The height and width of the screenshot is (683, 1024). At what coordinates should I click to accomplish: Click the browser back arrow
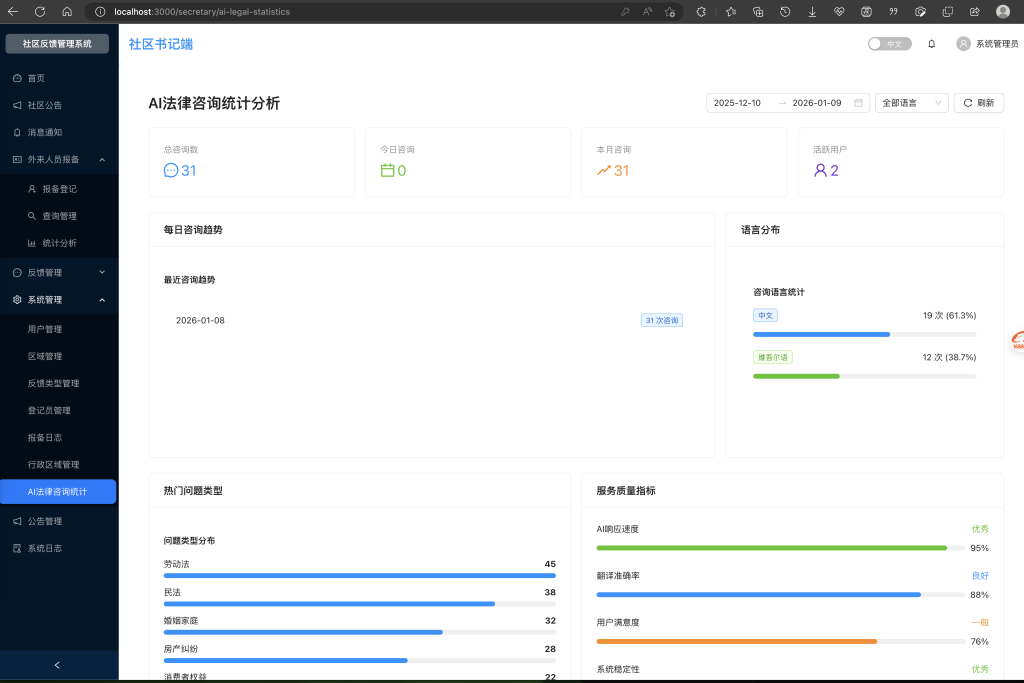(13, 12)
